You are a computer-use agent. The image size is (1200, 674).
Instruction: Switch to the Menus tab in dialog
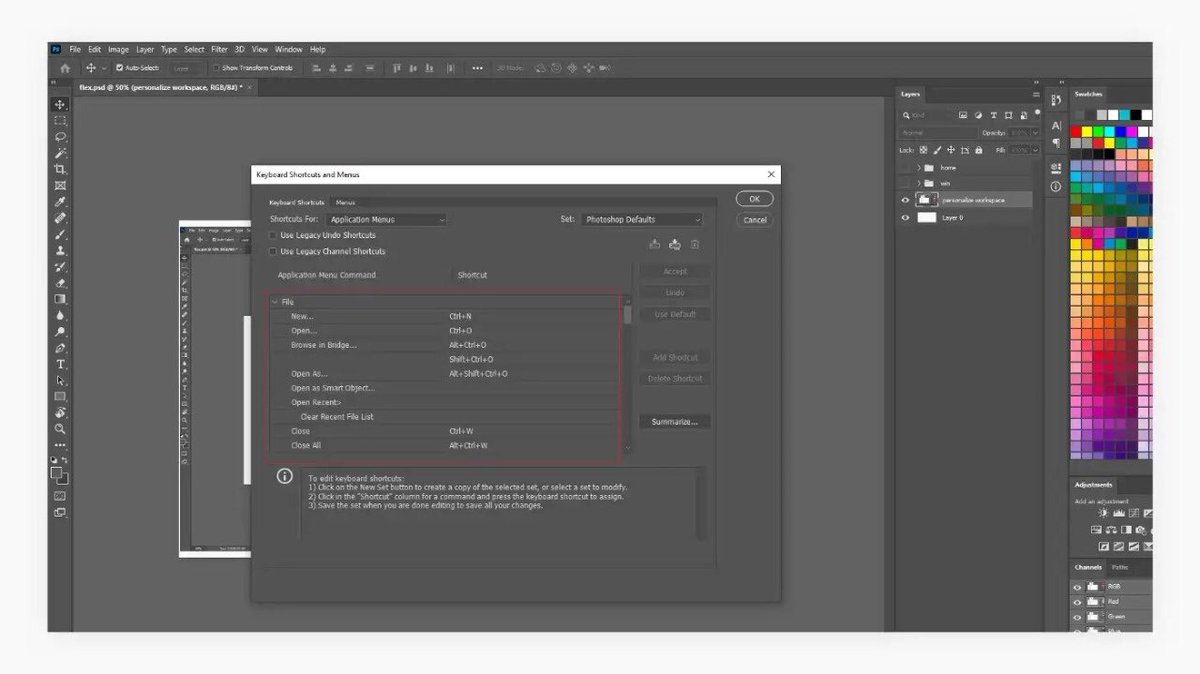pyautogui.click(x=345, y=202)
